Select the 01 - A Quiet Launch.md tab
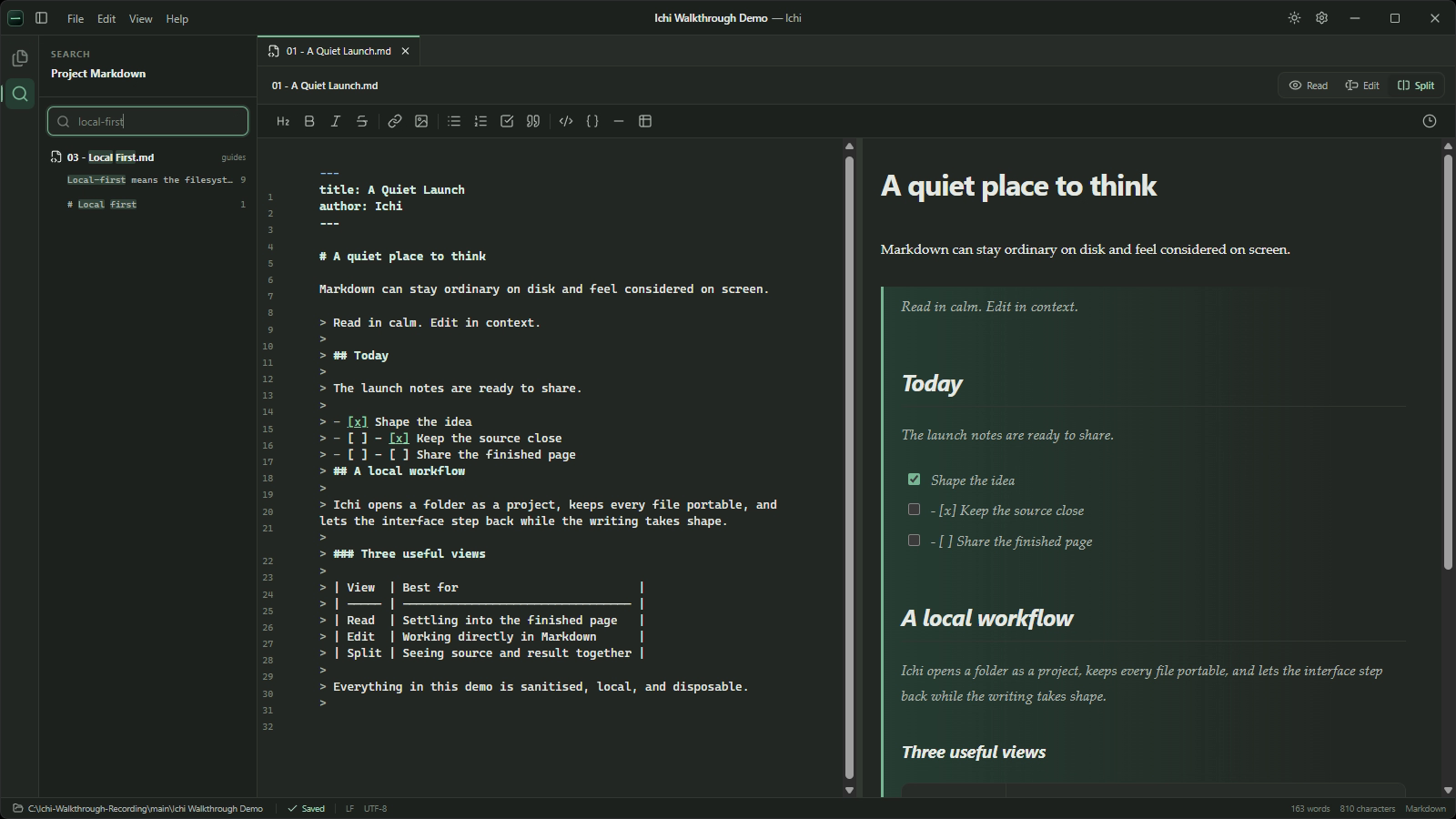 (x=339, y=51)
